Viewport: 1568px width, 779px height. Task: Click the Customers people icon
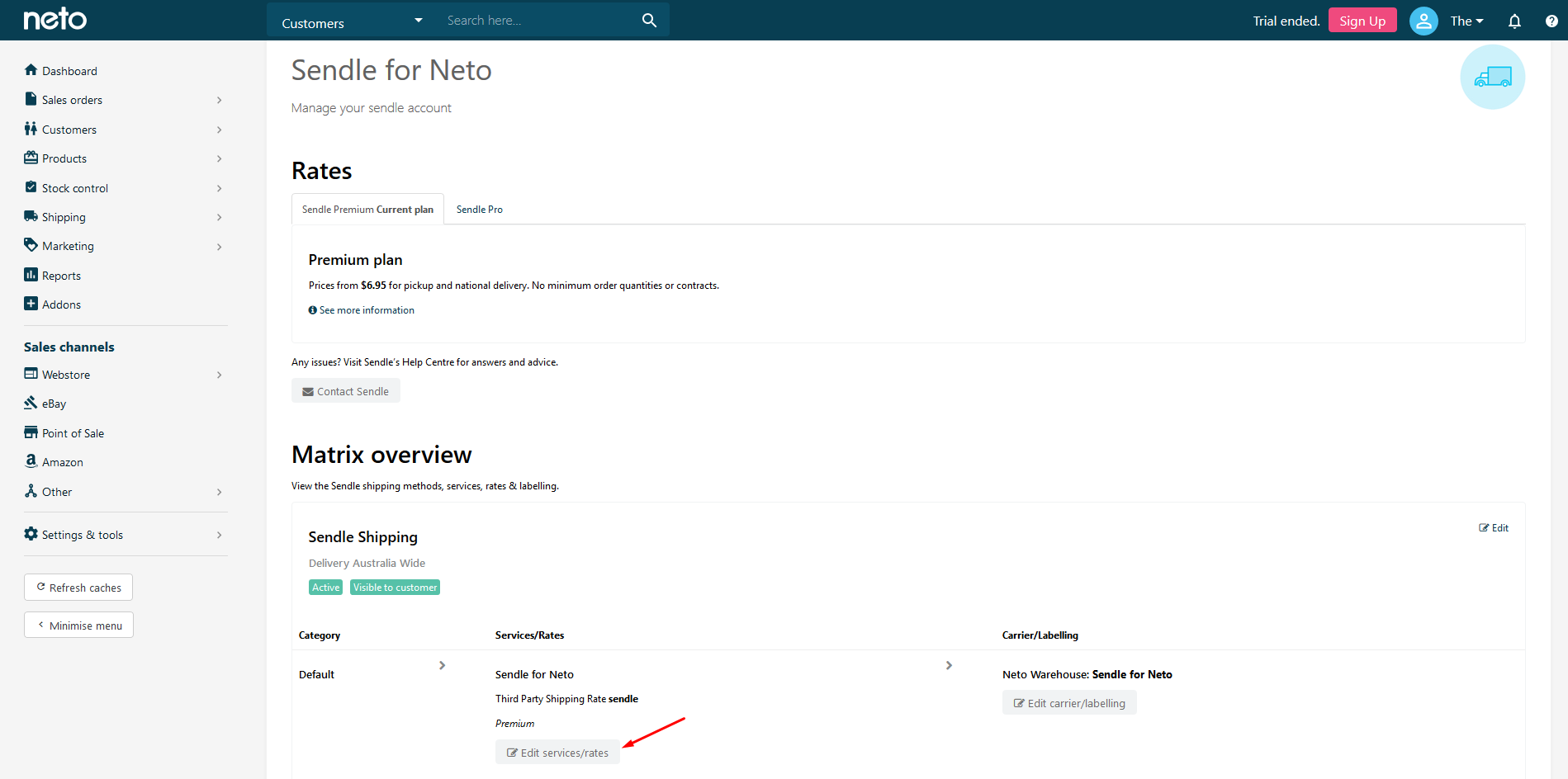click(x=31, y=129)
